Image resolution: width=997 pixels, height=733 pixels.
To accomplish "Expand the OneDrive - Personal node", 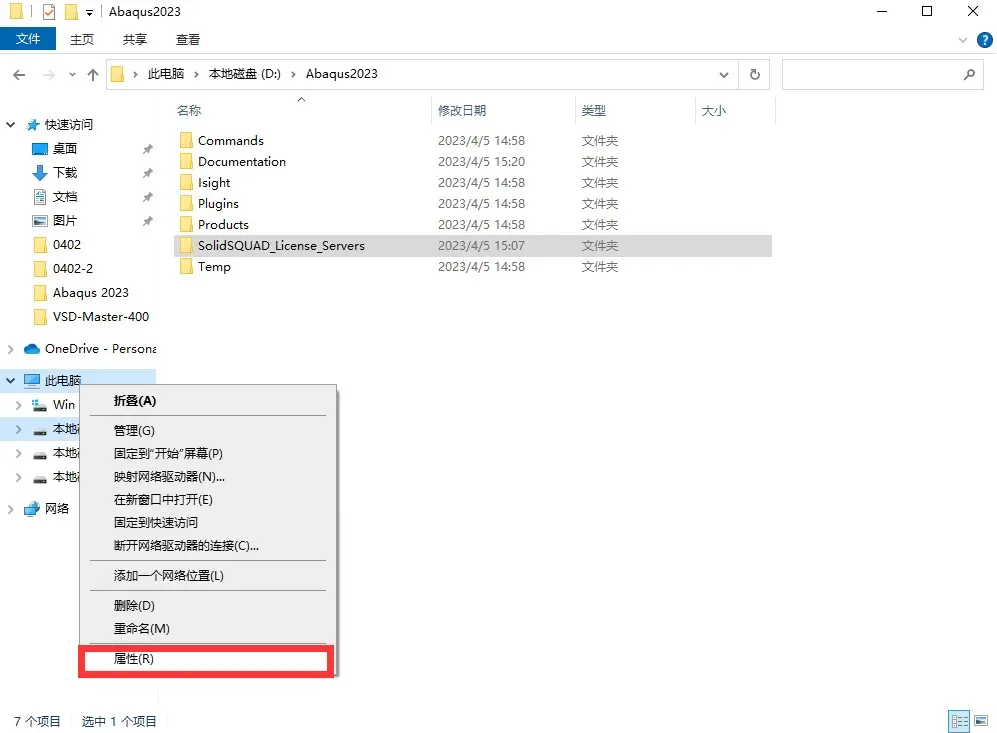I will [x=11, y=348].
